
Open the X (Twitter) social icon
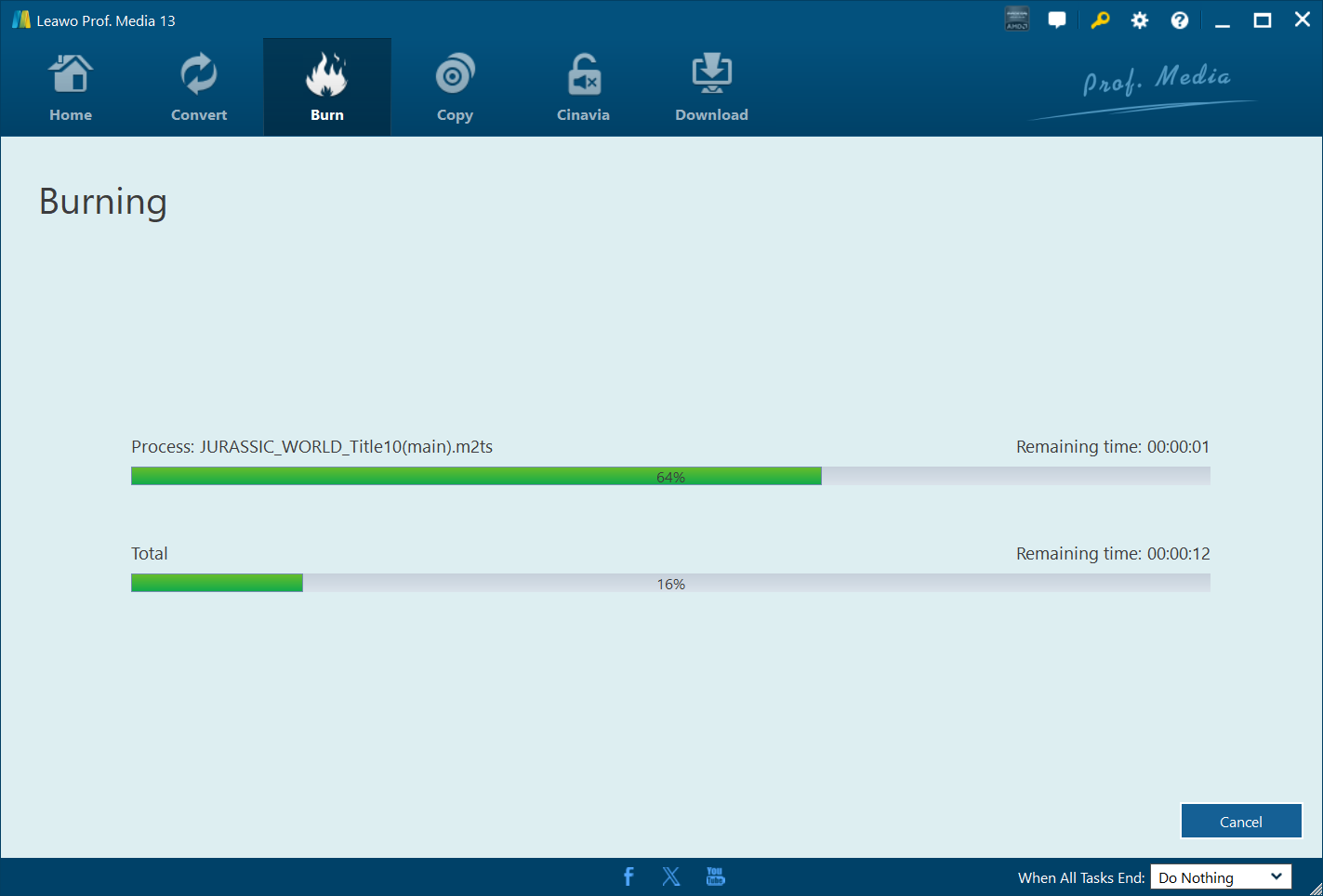click(x=671, y=876)
